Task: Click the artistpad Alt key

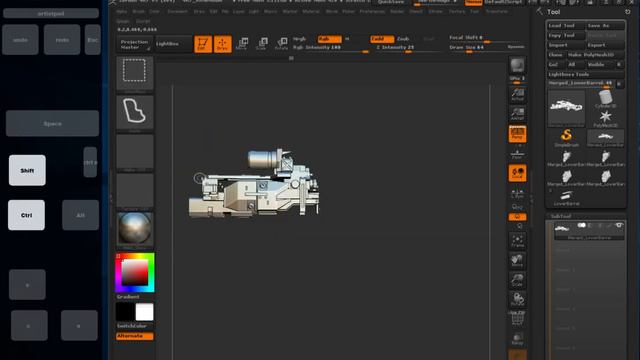Action: click(x=80, y=215)
